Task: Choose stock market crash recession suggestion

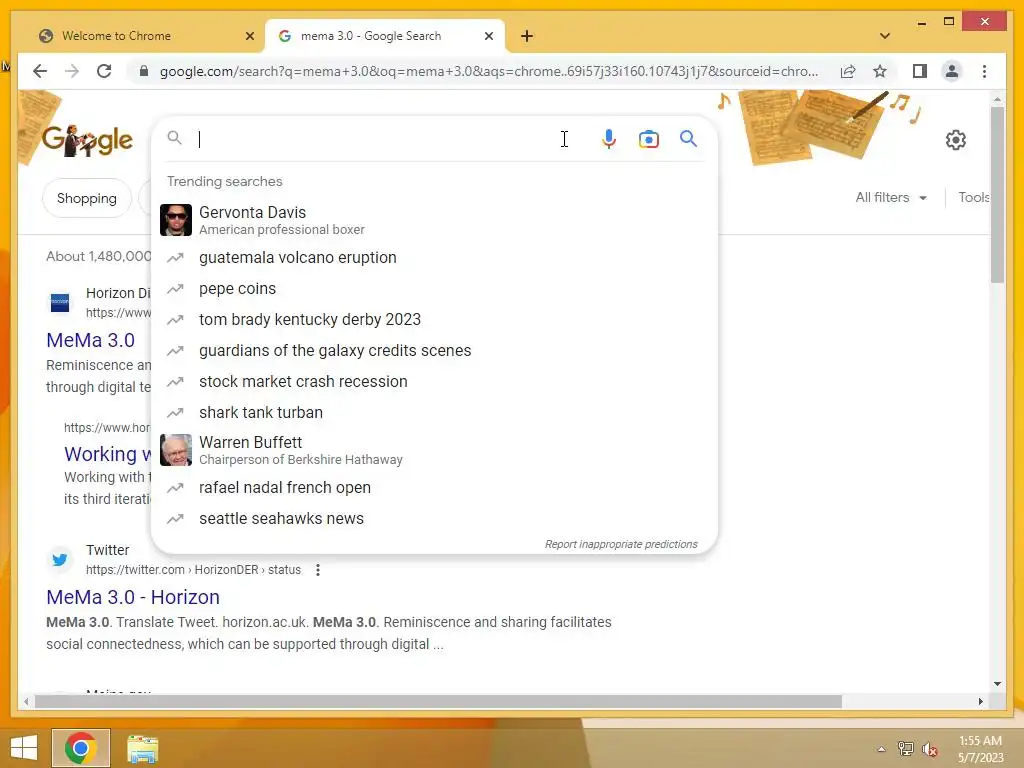Action: click(434, 381)
